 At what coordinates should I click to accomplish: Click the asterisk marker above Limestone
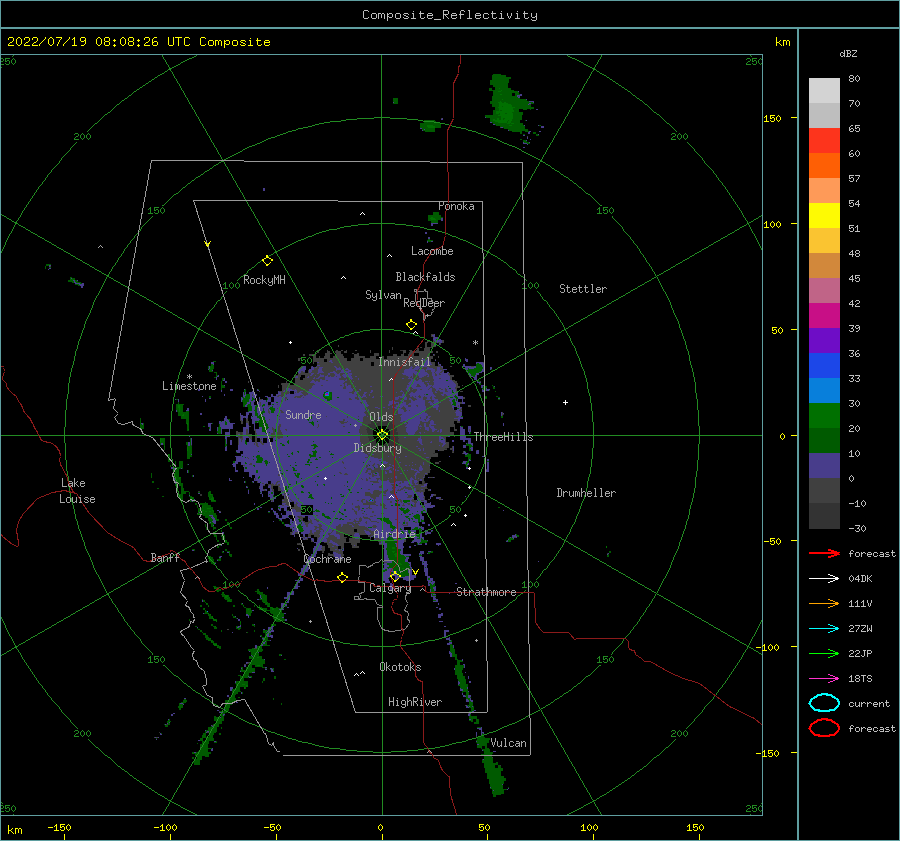pyautogui.click(x=189, y=377)
